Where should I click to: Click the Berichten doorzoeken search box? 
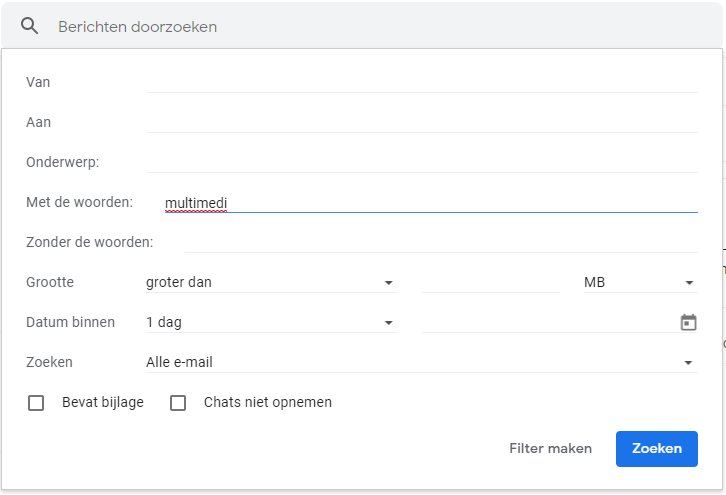click(370, 27)
